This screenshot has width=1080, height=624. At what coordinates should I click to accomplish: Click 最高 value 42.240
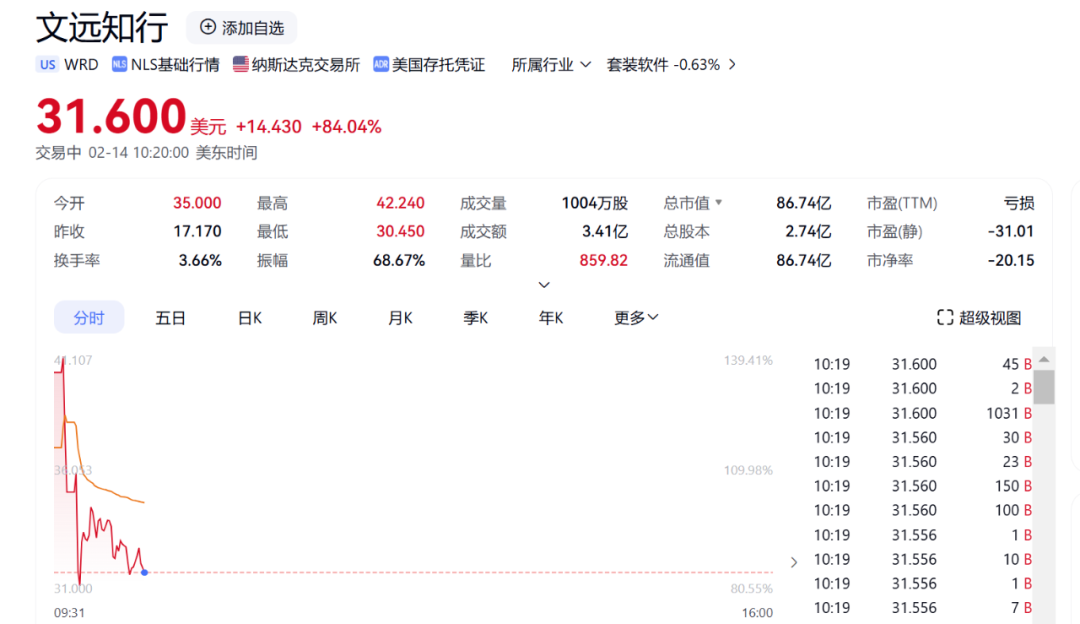tap(400, 203)
